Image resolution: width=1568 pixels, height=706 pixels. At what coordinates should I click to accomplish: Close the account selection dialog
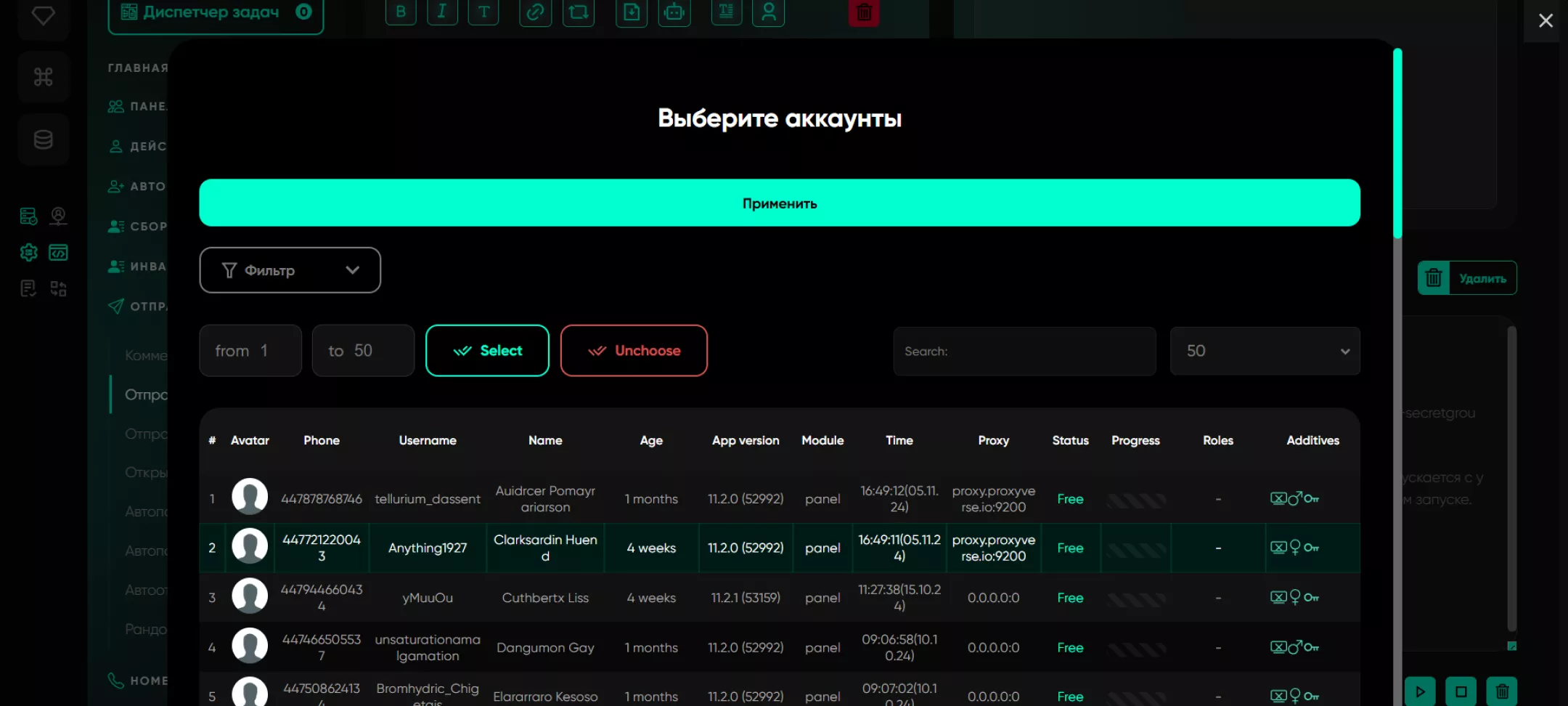(1545, 20)
